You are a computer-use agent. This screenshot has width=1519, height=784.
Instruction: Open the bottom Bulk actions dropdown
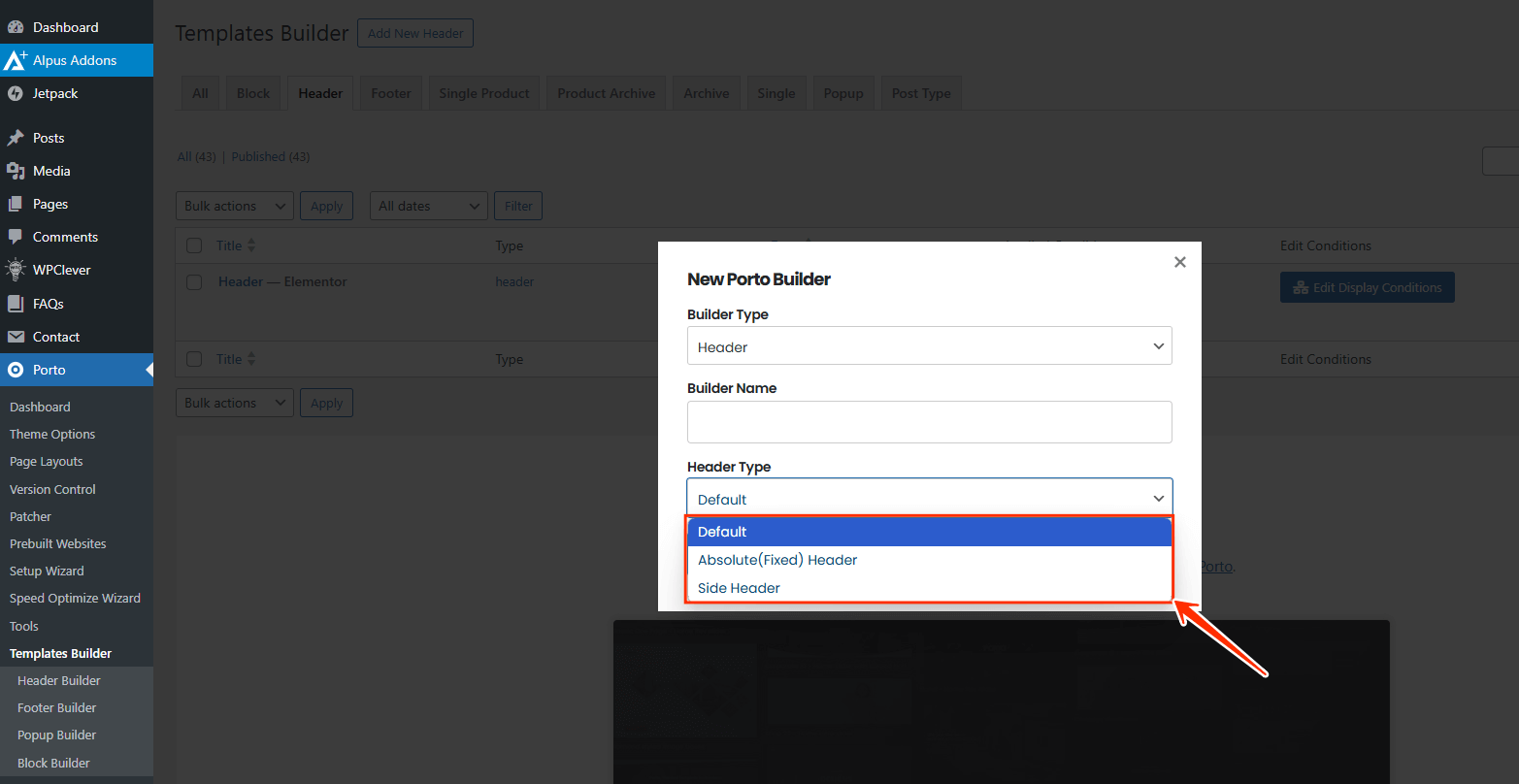click(x=235, y=403)
